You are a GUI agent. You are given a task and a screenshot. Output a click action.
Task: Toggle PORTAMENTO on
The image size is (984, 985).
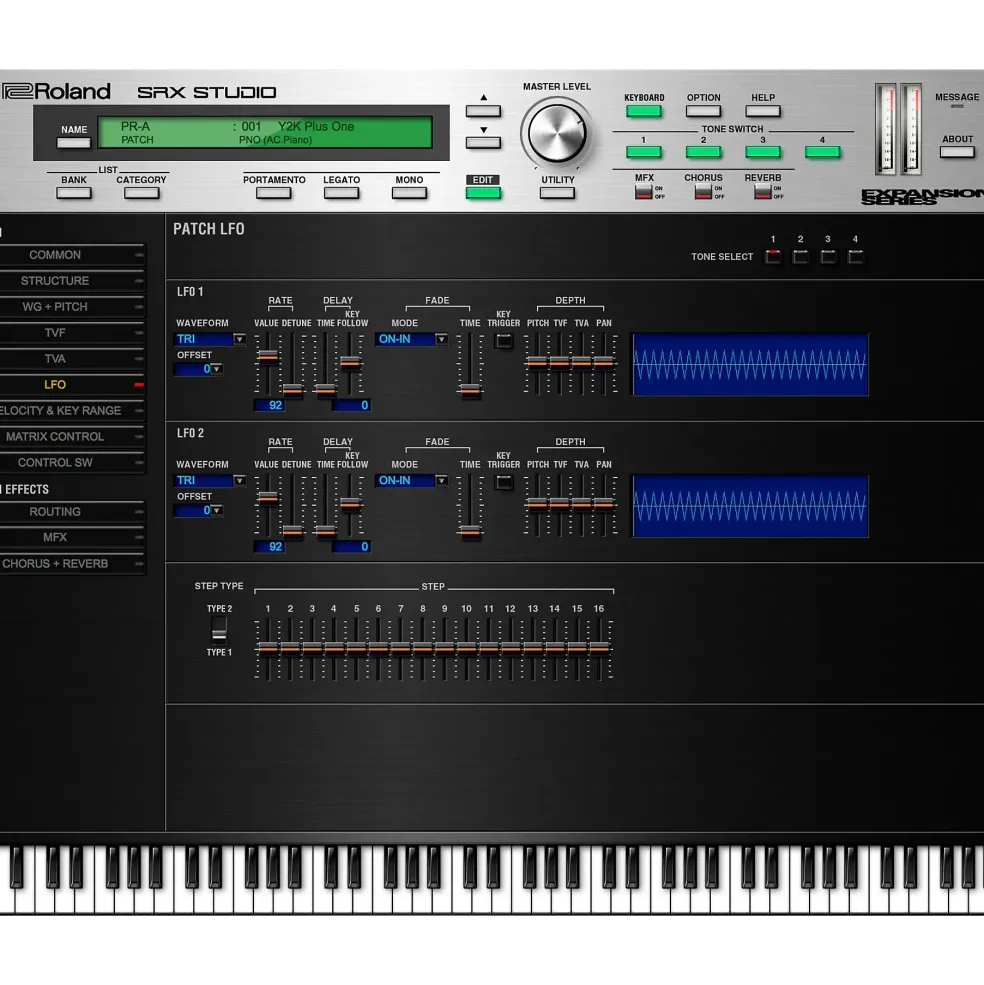273,193
